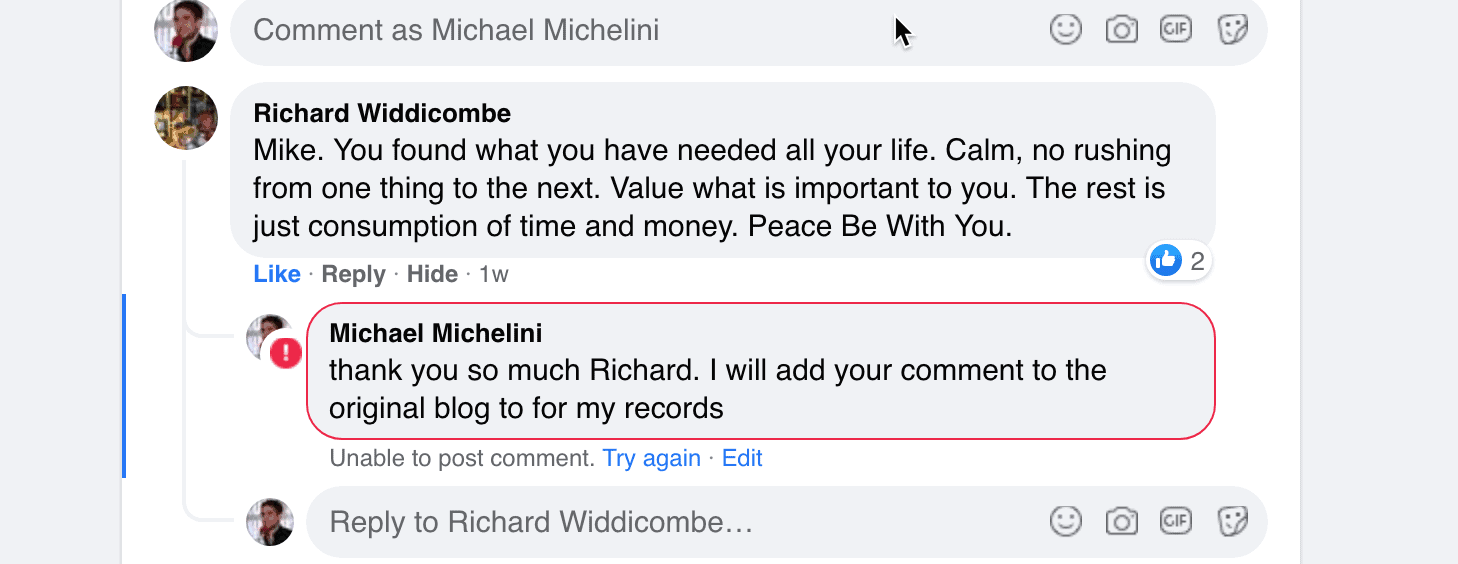
Task: Choose a sticker in the reply box
Action: [1232, 521]
